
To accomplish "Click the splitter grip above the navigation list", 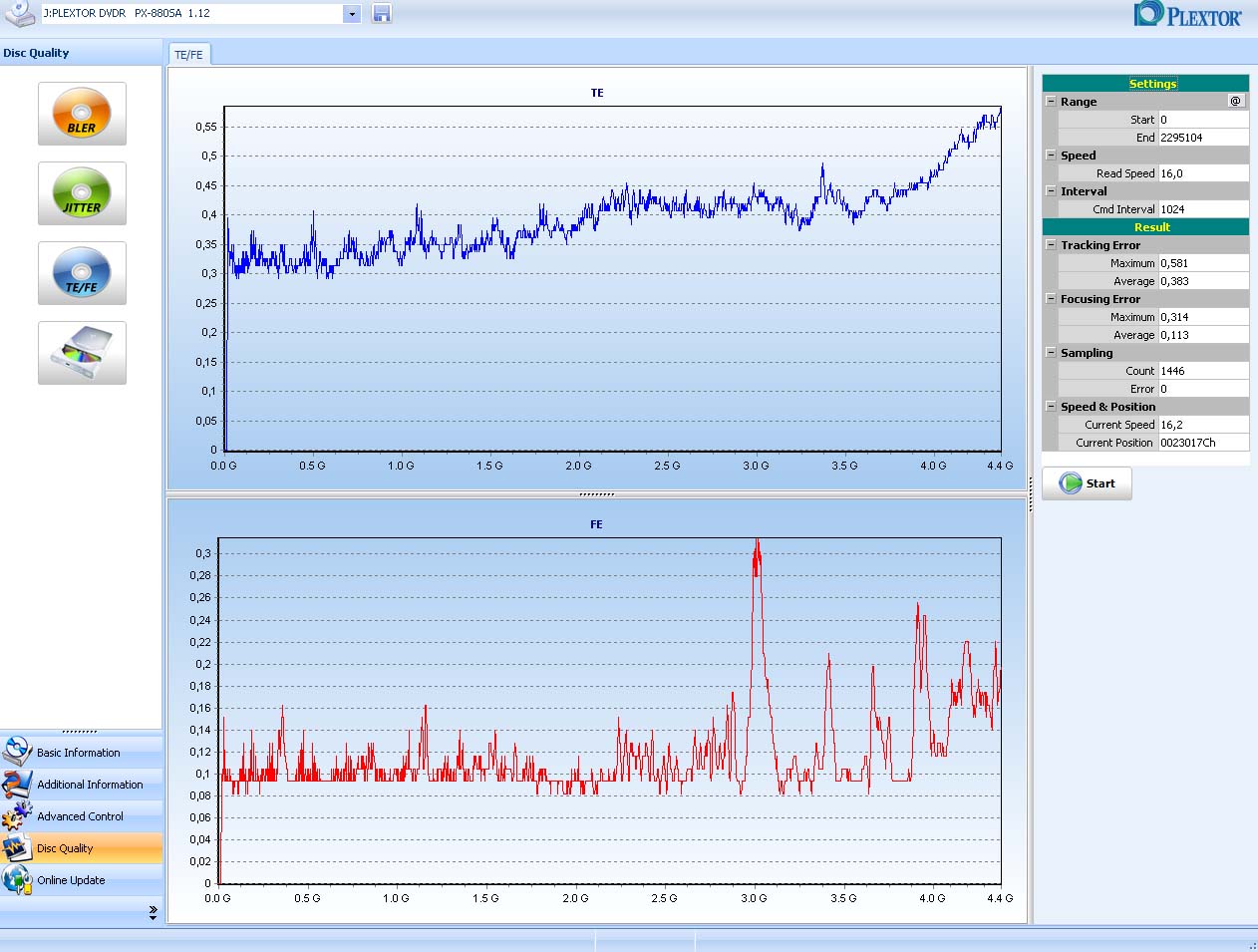I will tap(80, 732).
